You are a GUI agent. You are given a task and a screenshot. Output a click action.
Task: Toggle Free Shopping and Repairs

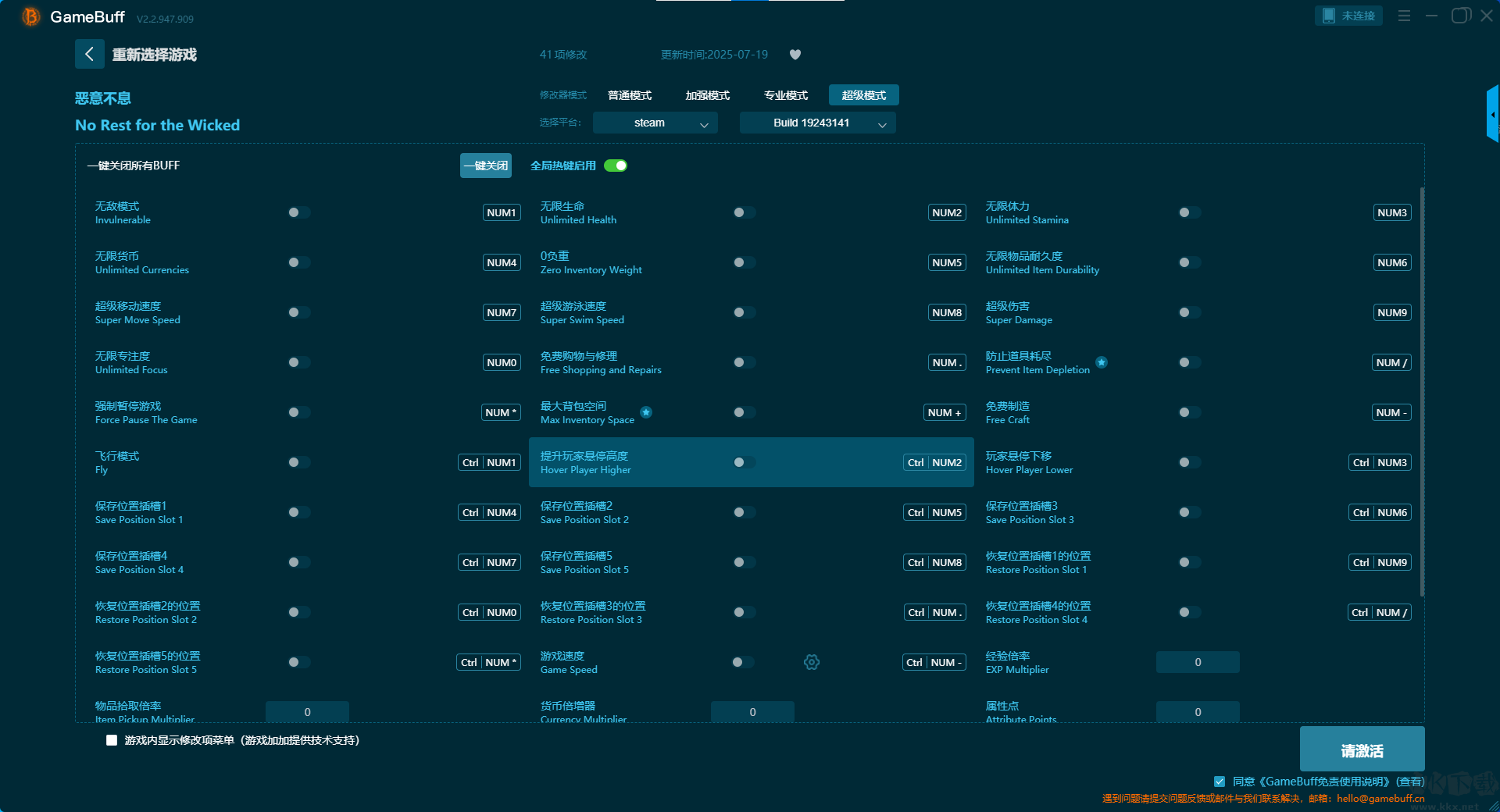pyautogui.click(x=744, y=362)
